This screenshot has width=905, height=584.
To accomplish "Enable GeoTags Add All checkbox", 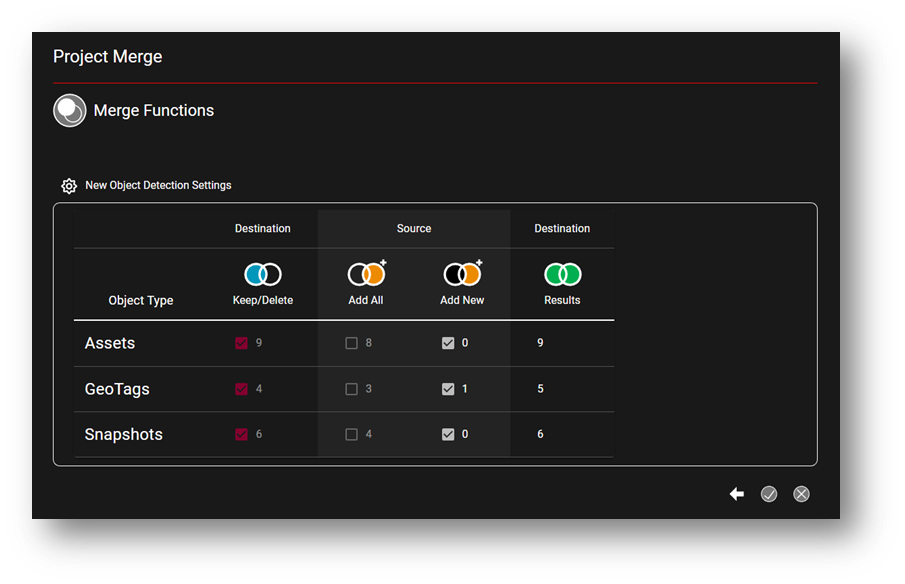I will [x=351, y=389].
